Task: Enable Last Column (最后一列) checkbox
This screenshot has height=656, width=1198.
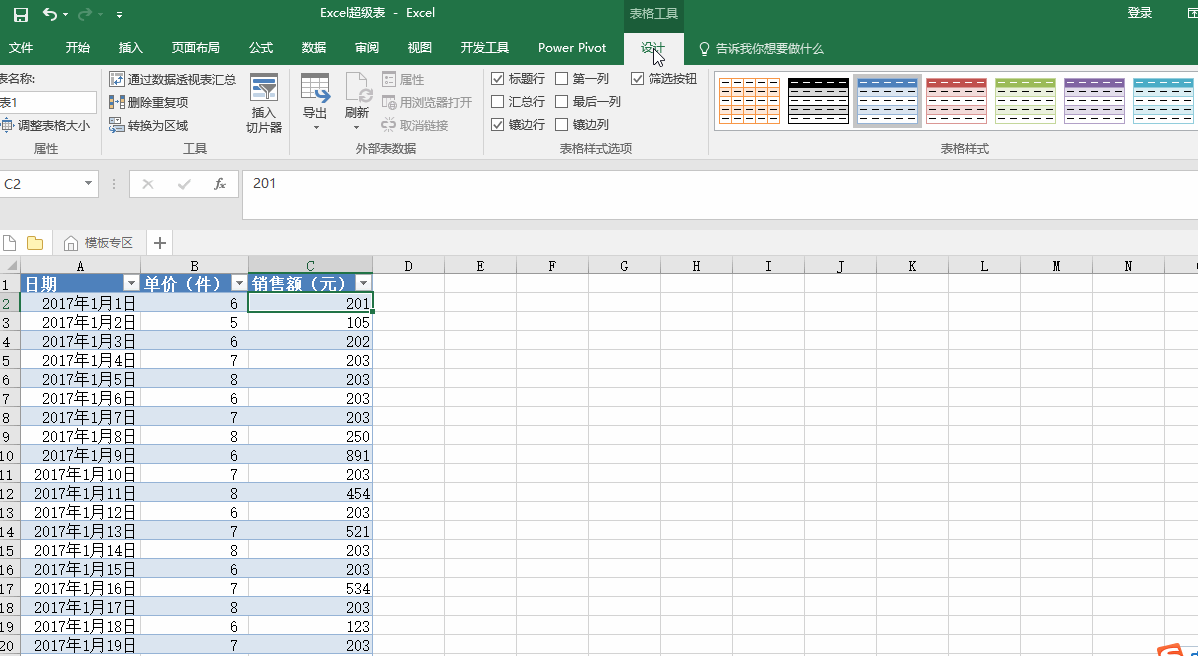Action: (562, 102)
